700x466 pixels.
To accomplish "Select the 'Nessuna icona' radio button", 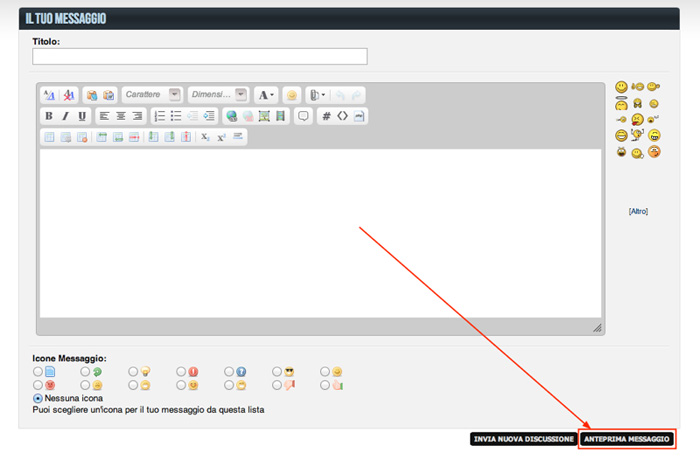I will (38, 397).
